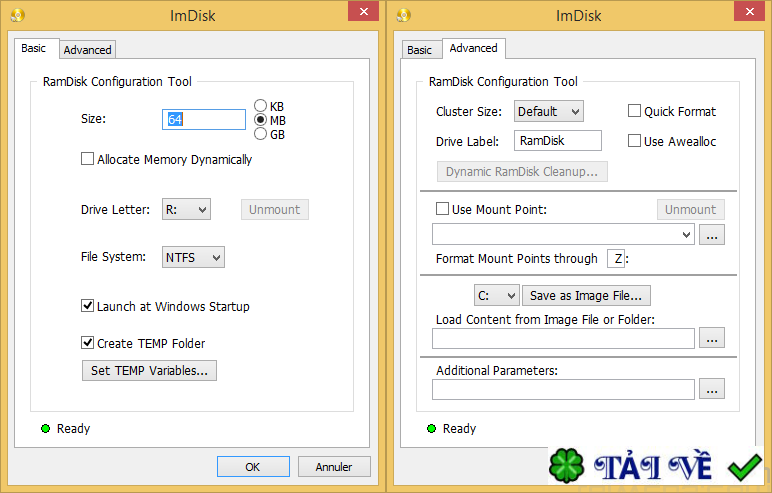Close the right ImDisk window
772x493 pixels.
749,11
